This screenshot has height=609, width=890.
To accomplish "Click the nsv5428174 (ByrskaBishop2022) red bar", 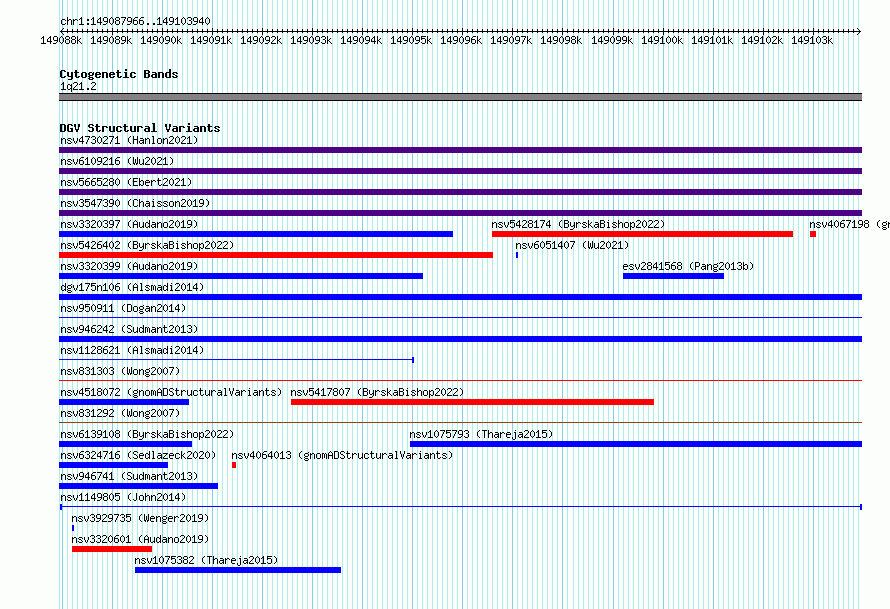I will tap(643, 234).
